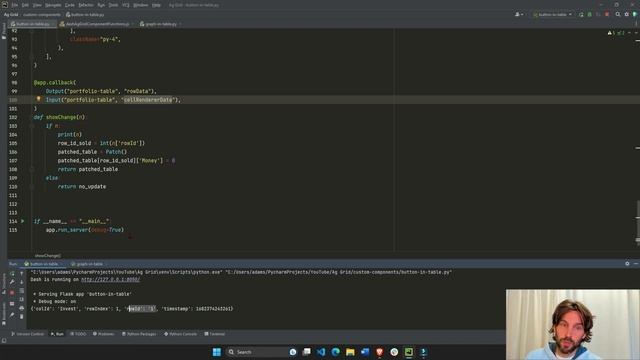Open the Python Packages tool window

point(139,334)
